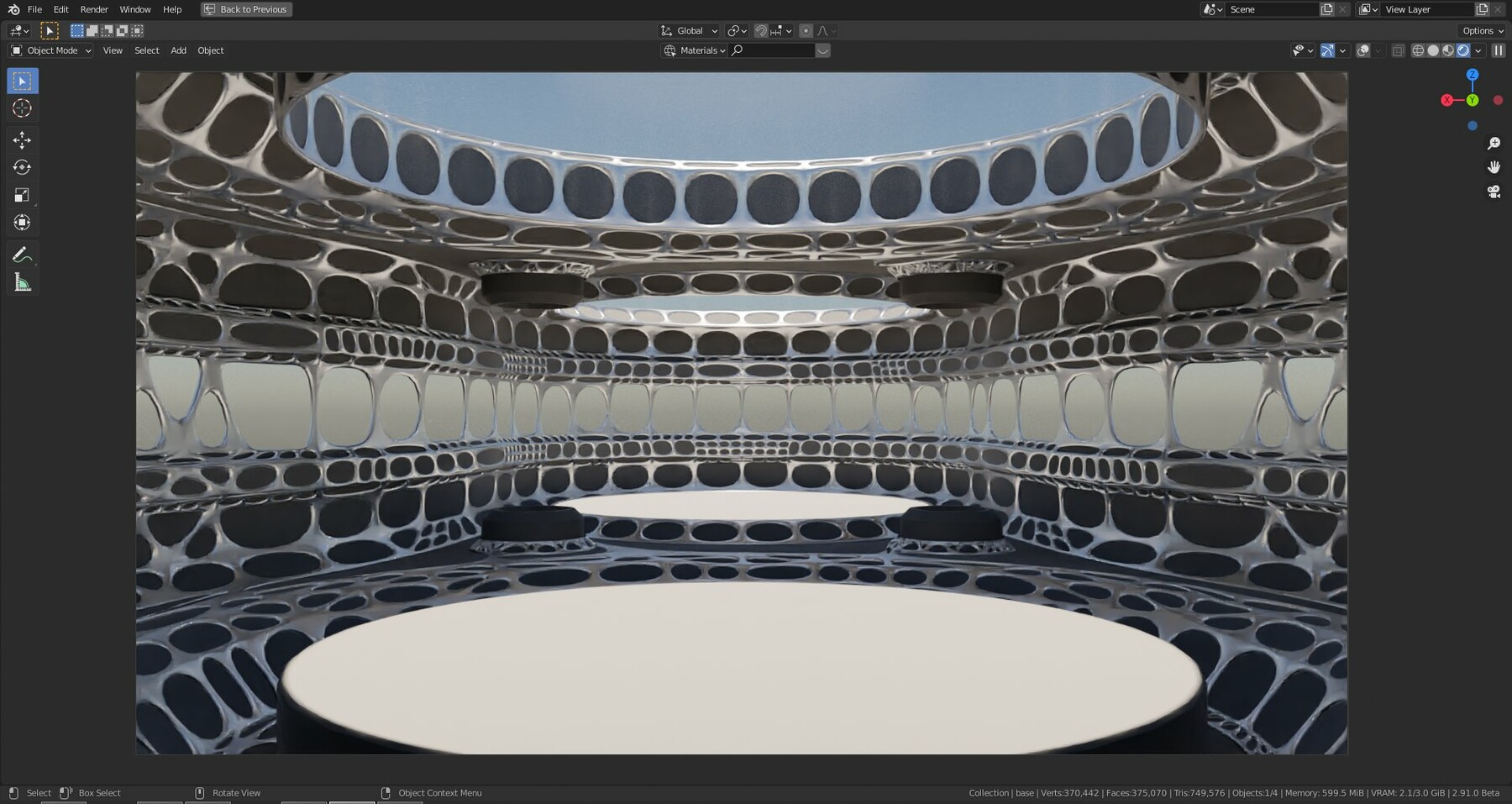This screenshot has height=804, width=1512.
Task: Switch to Rendered viewport shading
Action: (x=1463, y=50)
